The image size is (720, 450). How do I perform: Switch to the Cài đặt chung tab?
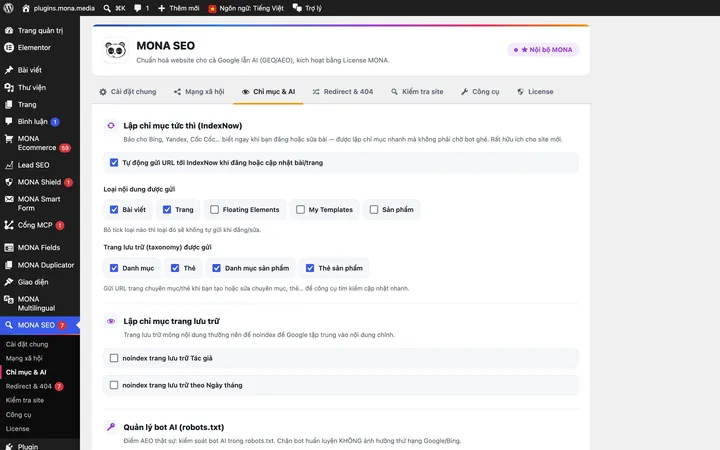tap(128, 91)
